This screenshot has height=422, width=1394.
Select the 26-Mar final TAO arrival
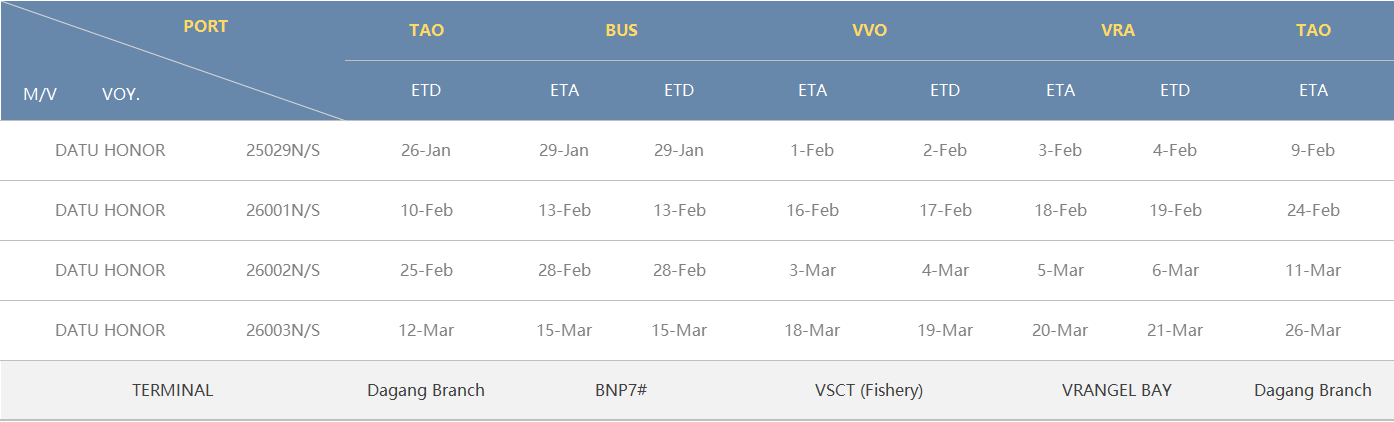click(x=1313, y=331)
